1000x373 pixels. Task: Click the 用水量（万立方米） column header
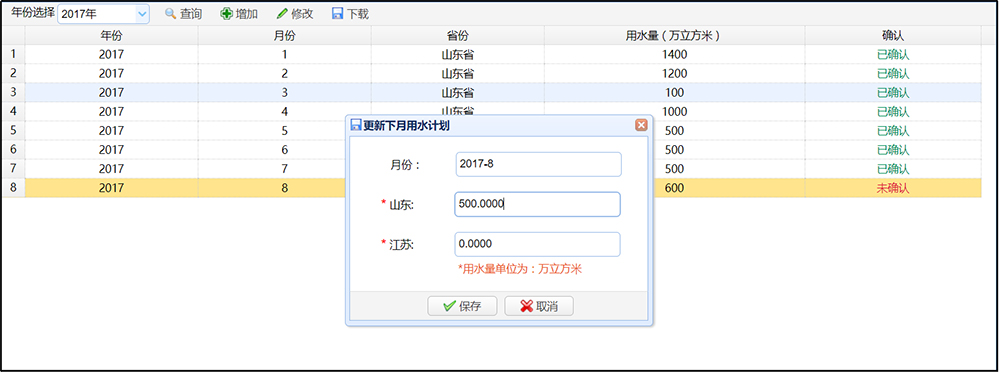click(x=675, y=36)
